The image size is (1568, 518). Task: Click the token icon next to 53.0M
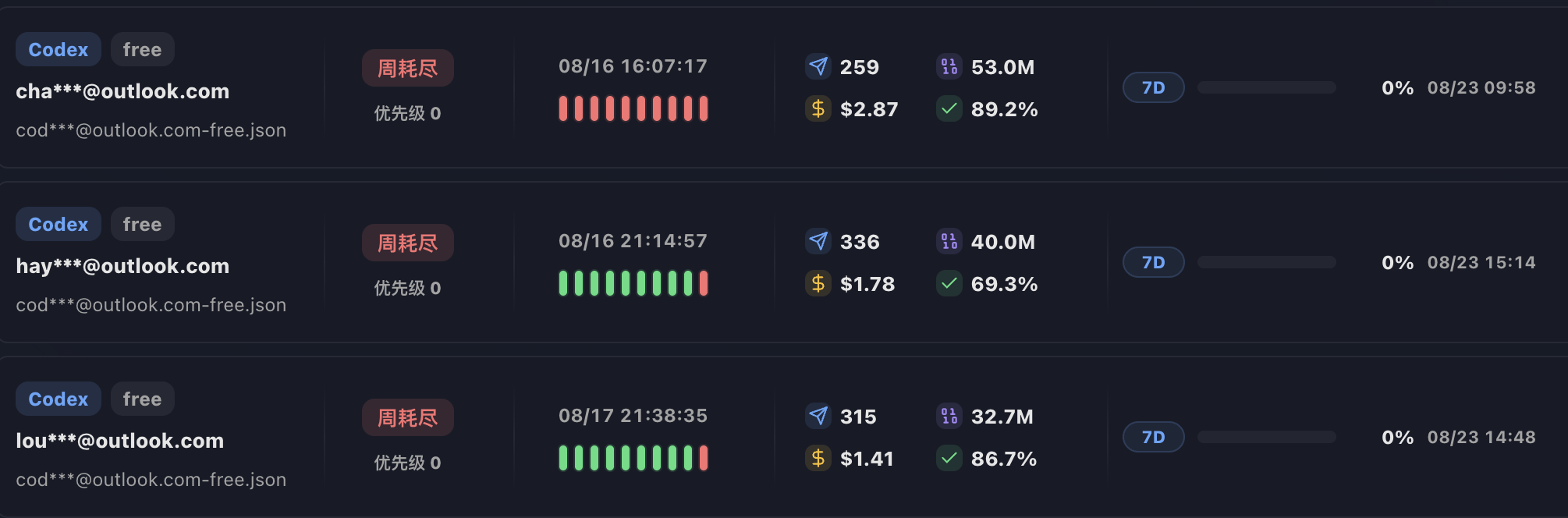pos(949,66)
